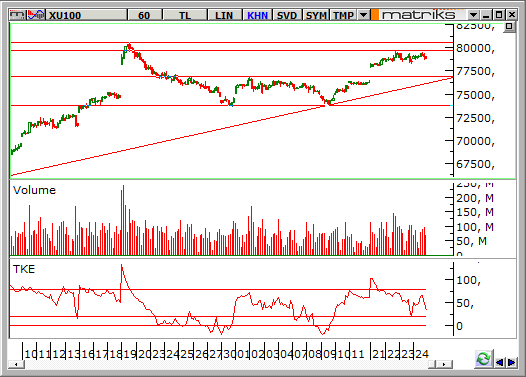
Task: Click the 200, M volume axis label
Action: coord(475,198)
